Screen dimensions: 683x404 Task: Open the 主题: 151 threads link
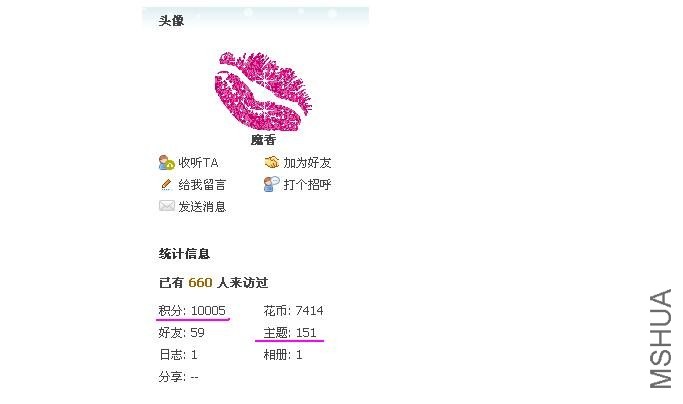pos(290,333)
